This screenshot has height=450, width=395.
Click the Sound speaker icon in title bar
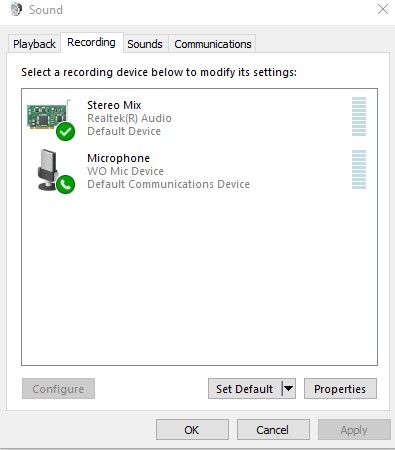tap(16, 10)
